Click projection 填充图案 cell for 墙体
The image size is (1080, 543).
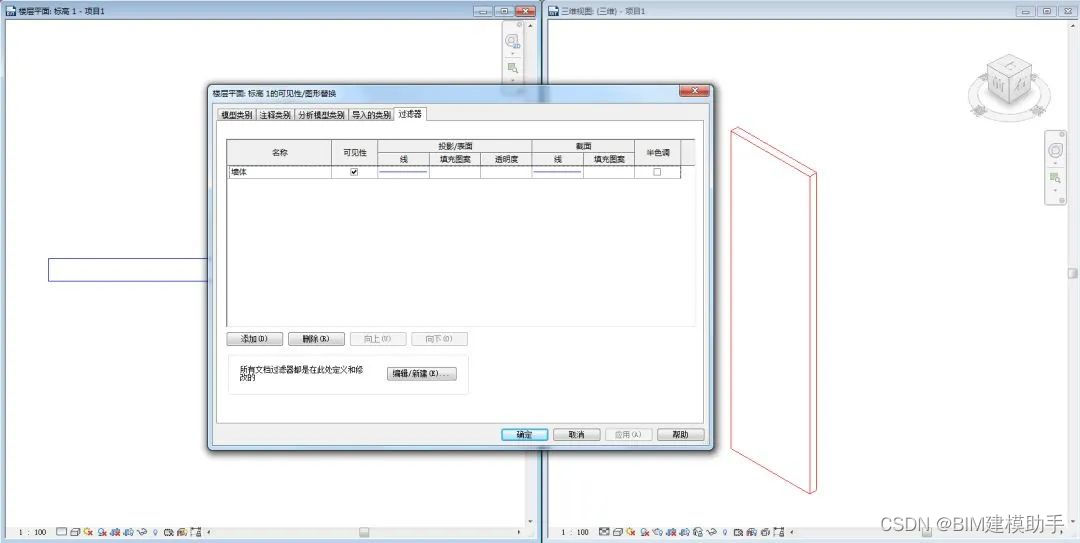click(x=455, y=172)
